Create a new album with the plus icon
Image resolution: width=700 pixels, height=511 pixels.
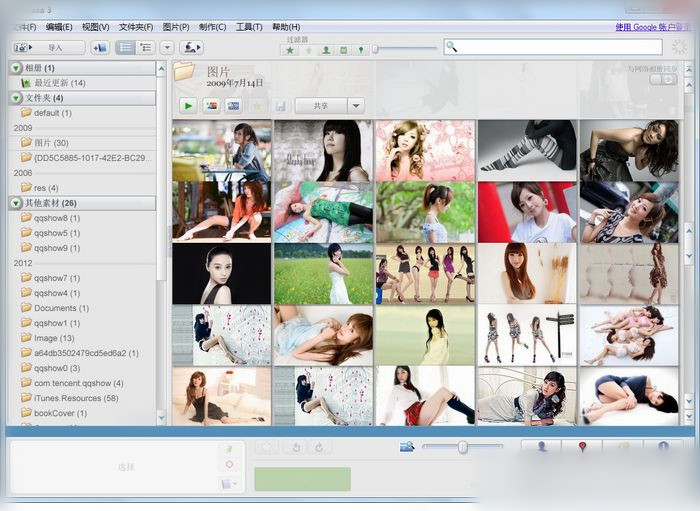pos(100,47)
